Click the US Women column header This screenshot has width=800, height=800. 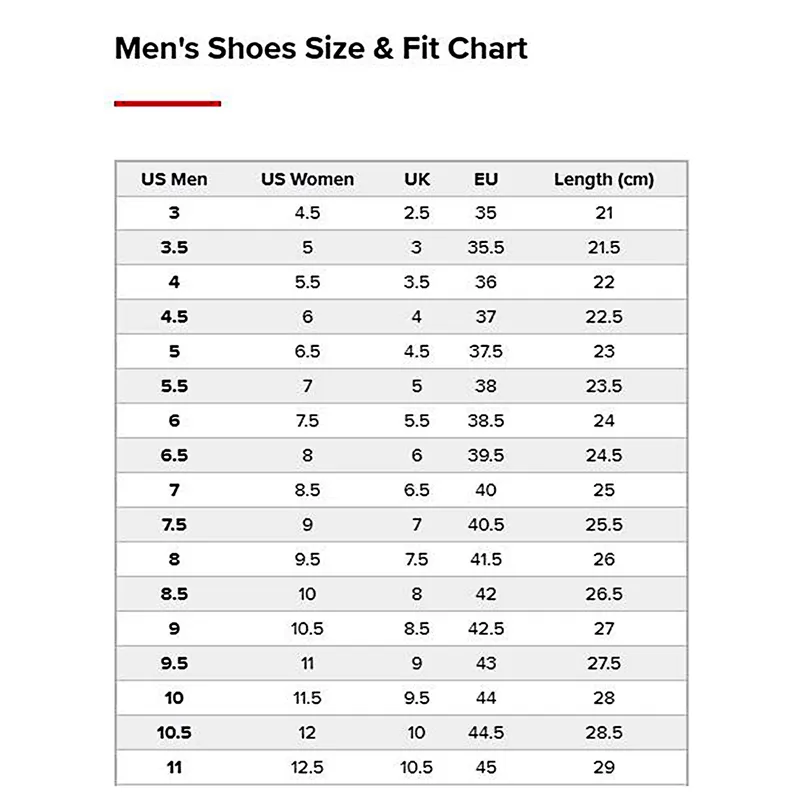307,180
